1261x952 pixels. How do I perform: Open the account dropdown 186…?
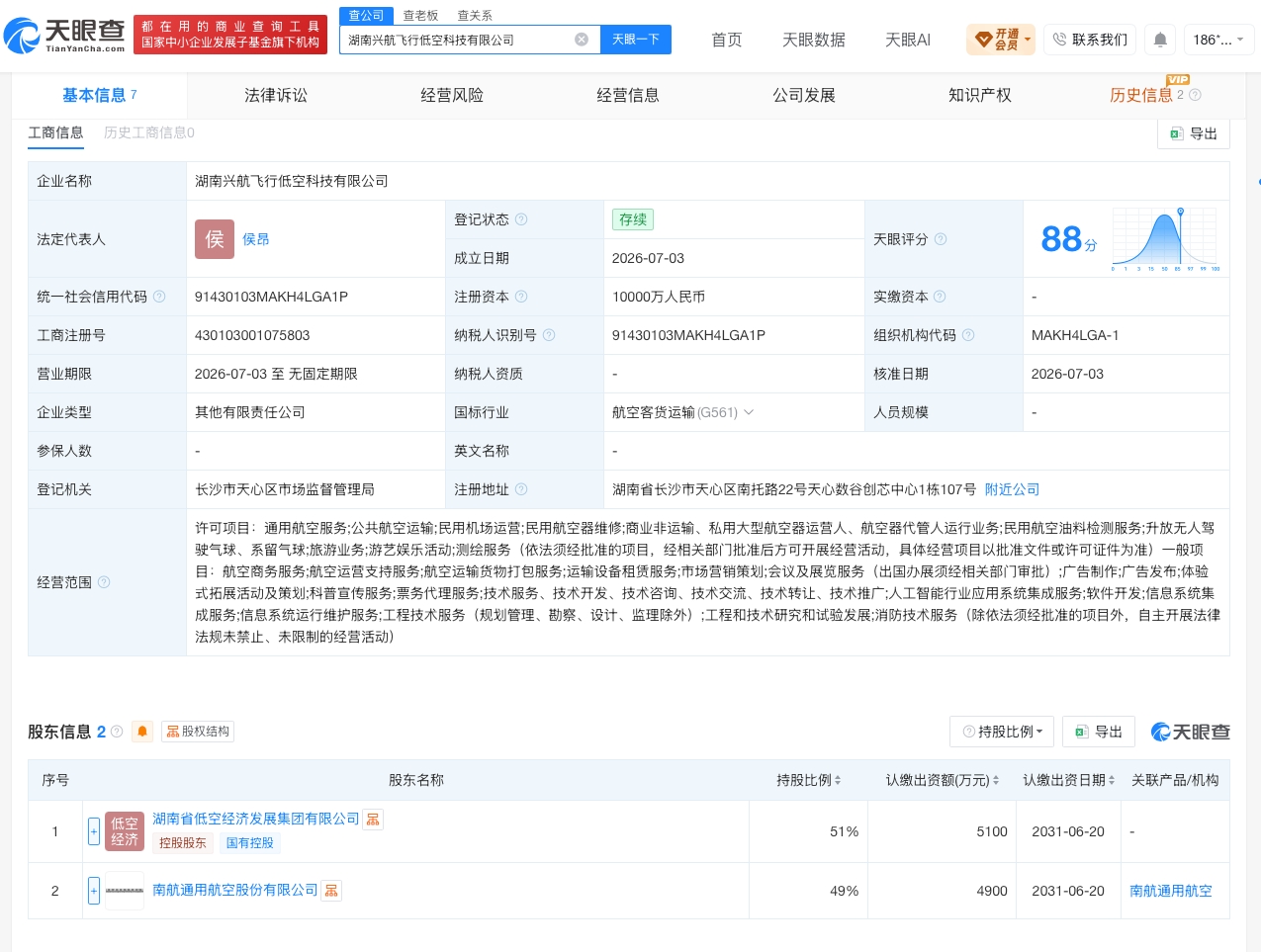(x=1219, y=40)
